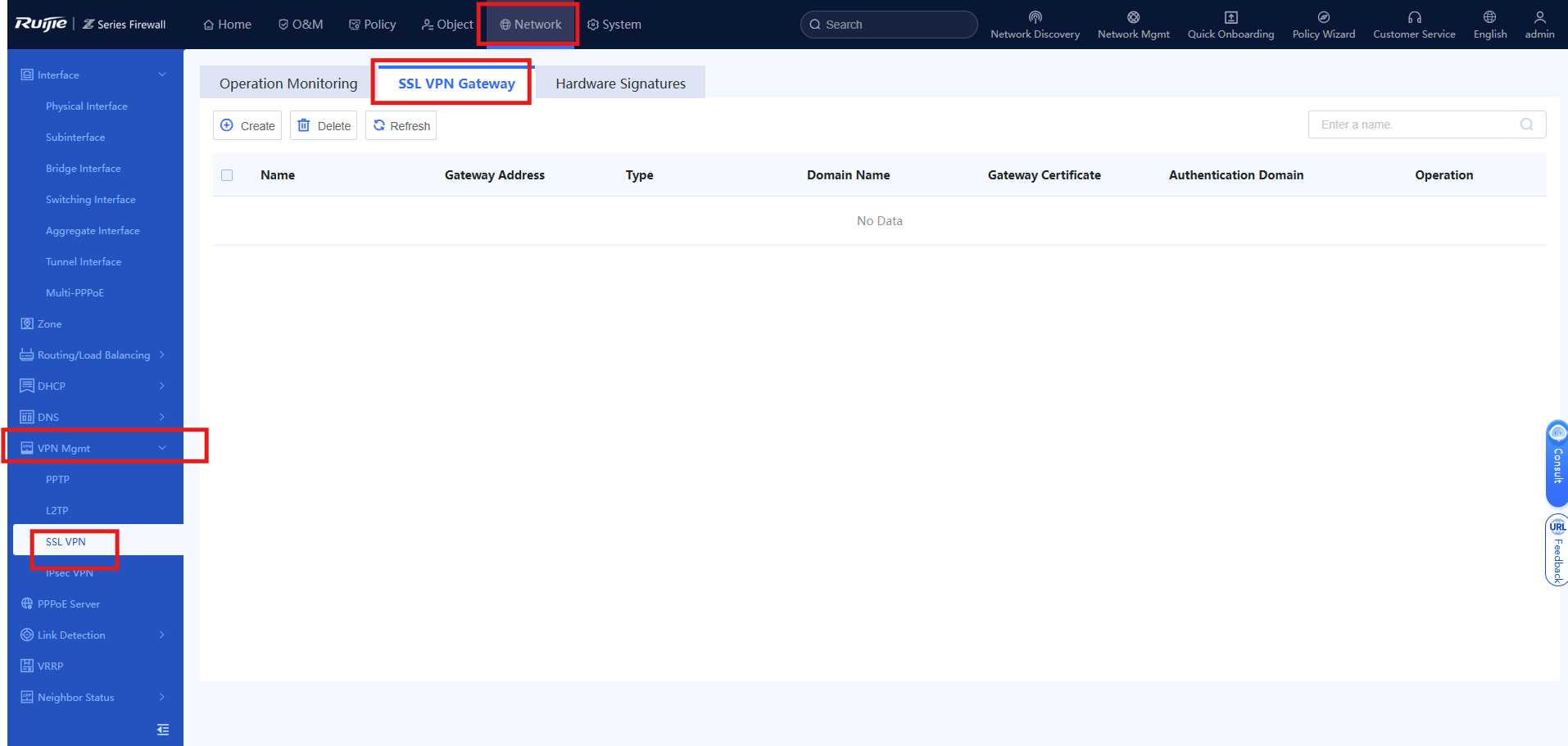Open the System top menu
Viewport: 1568px width, 746px height.
[614, 25]
